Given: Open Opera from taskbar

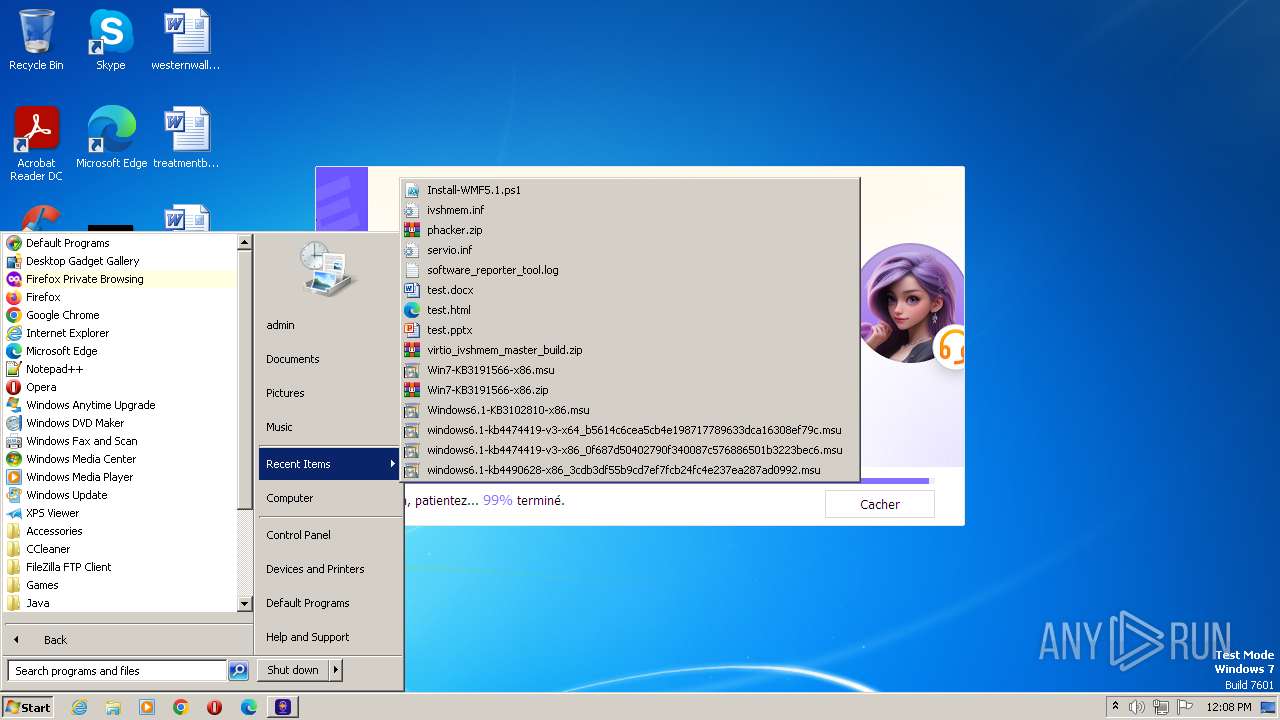Looking at the screenshot, I should click(215, 707).
